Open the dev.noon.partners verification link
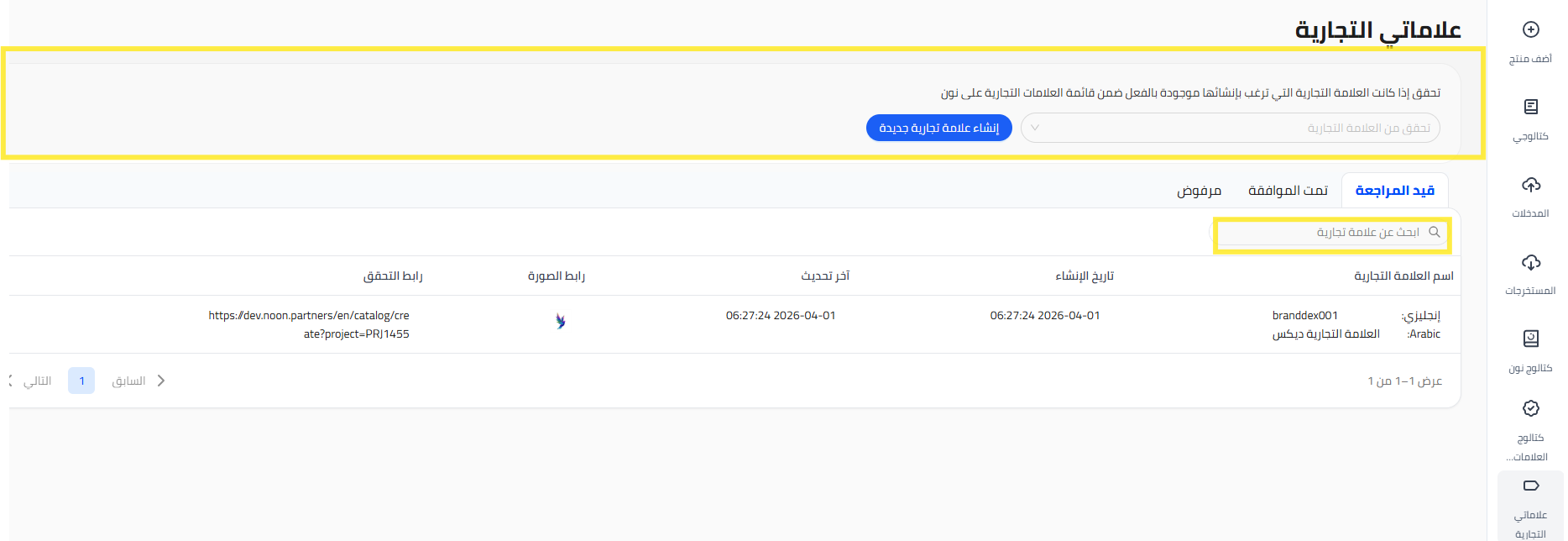 (x=309, y=324)
